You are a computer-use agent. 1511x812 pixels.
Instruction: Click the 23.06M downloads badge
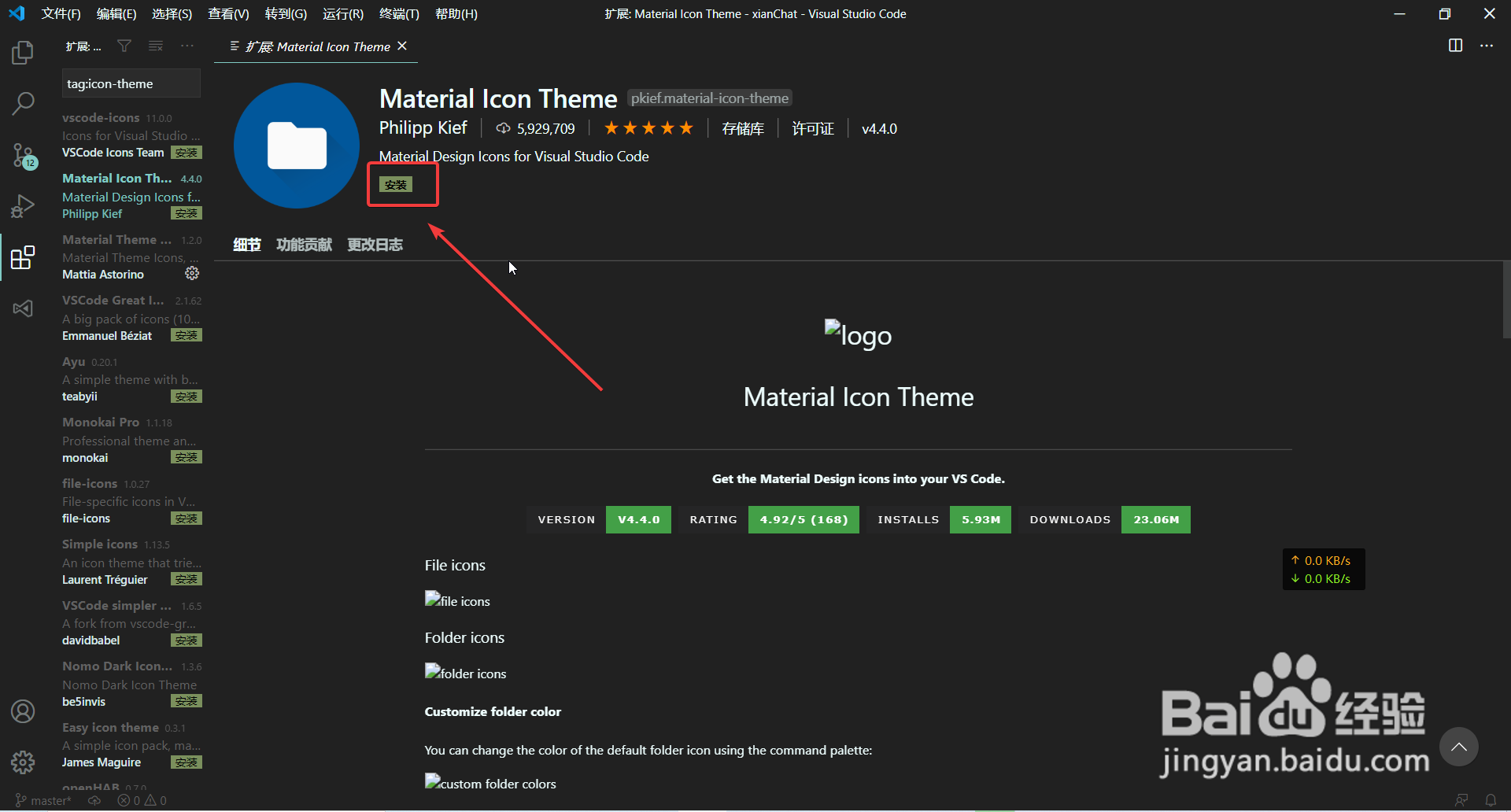pos(1156,519)
